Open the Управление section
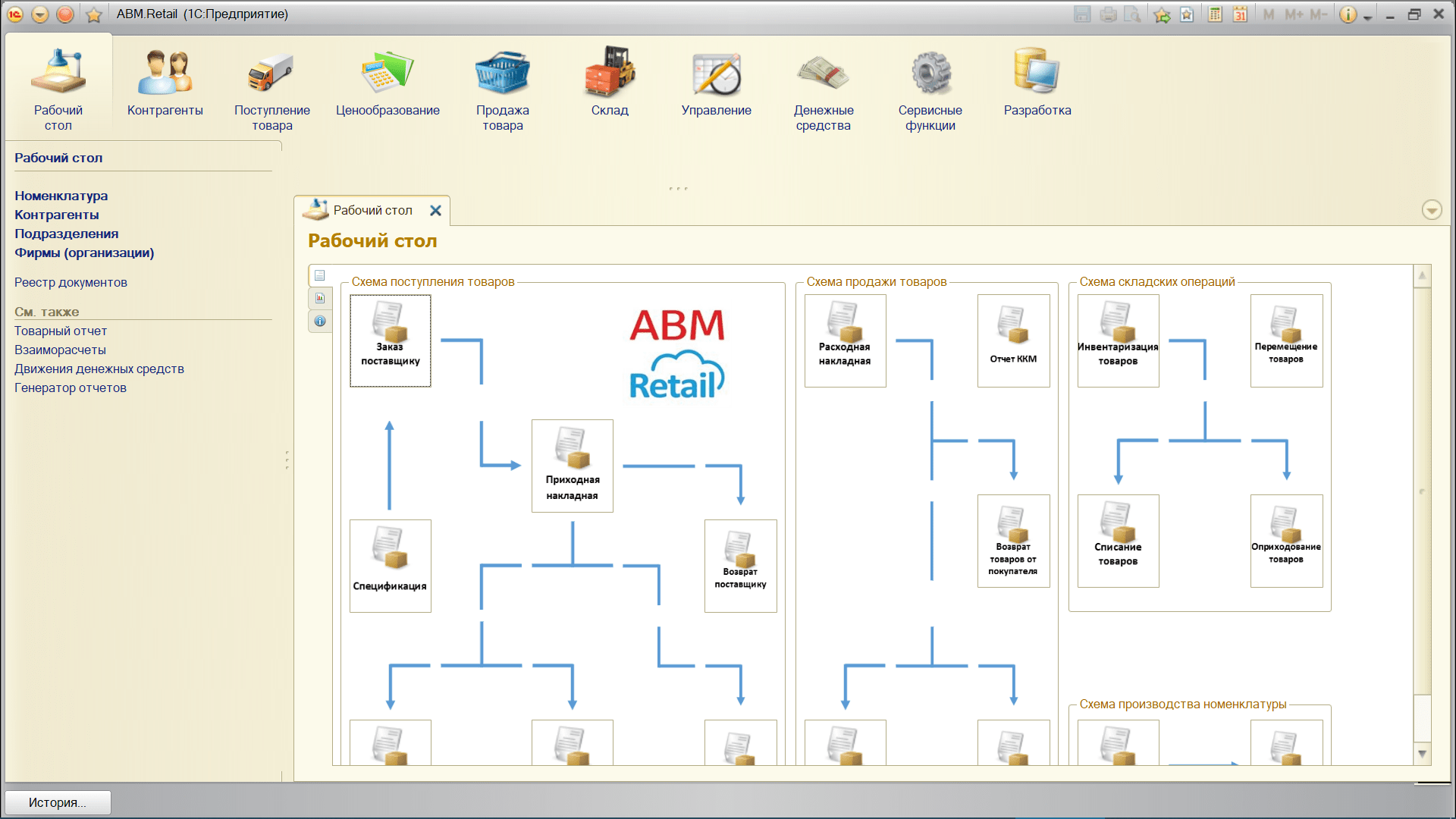The height and width of the screenshot is (819, 1456). (x=717, y=83)
